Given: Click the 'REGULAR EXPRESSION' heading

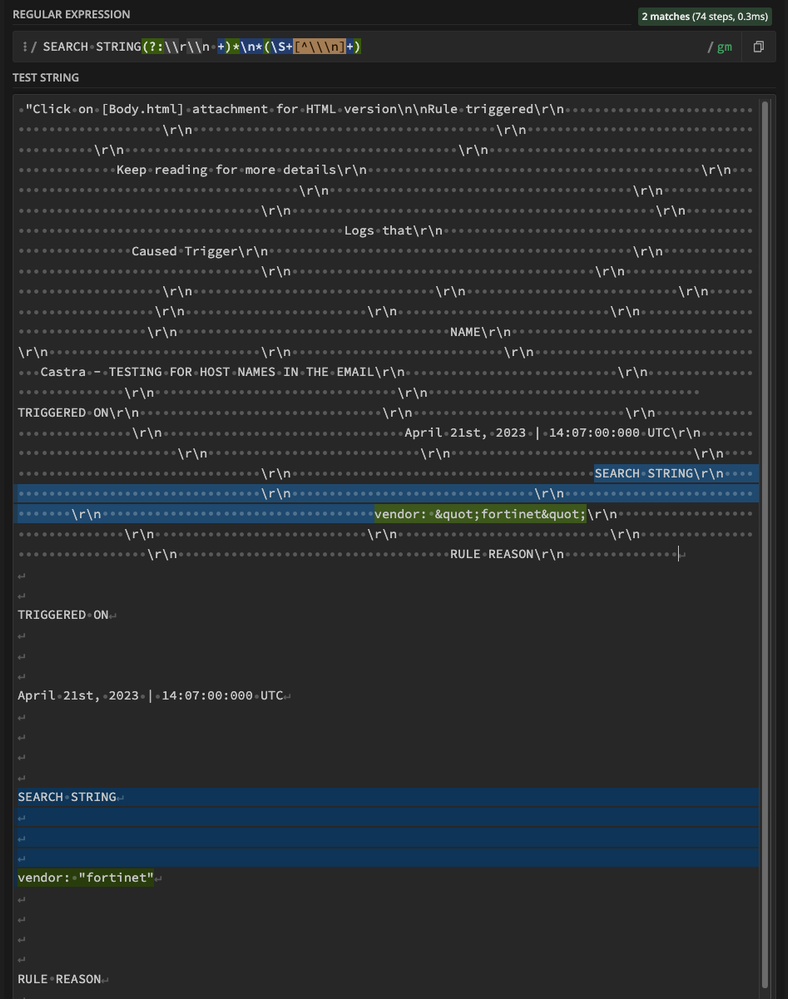Looking at the screenshot, I should (71, 14).
